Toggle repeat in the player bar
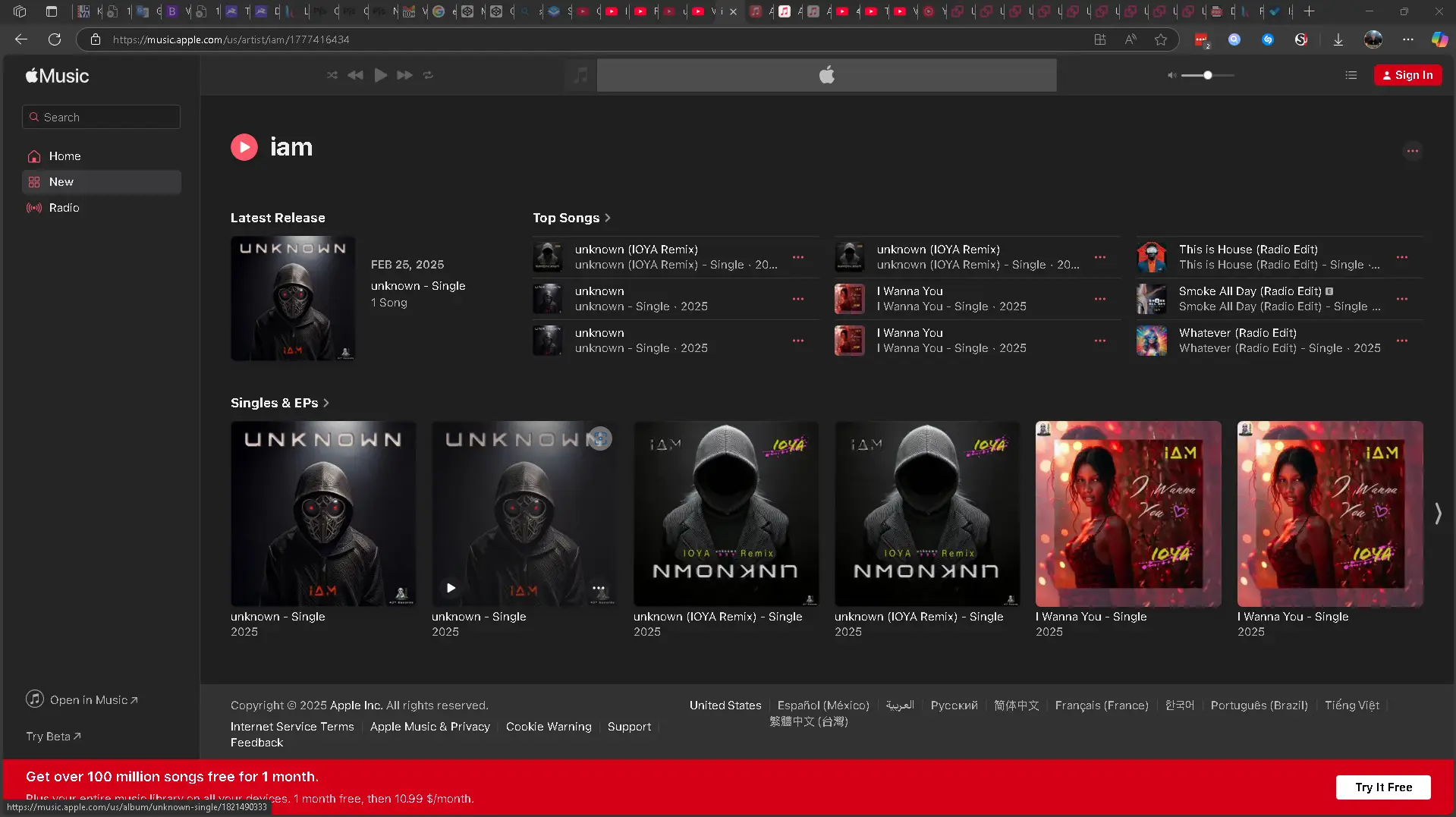 428,75
